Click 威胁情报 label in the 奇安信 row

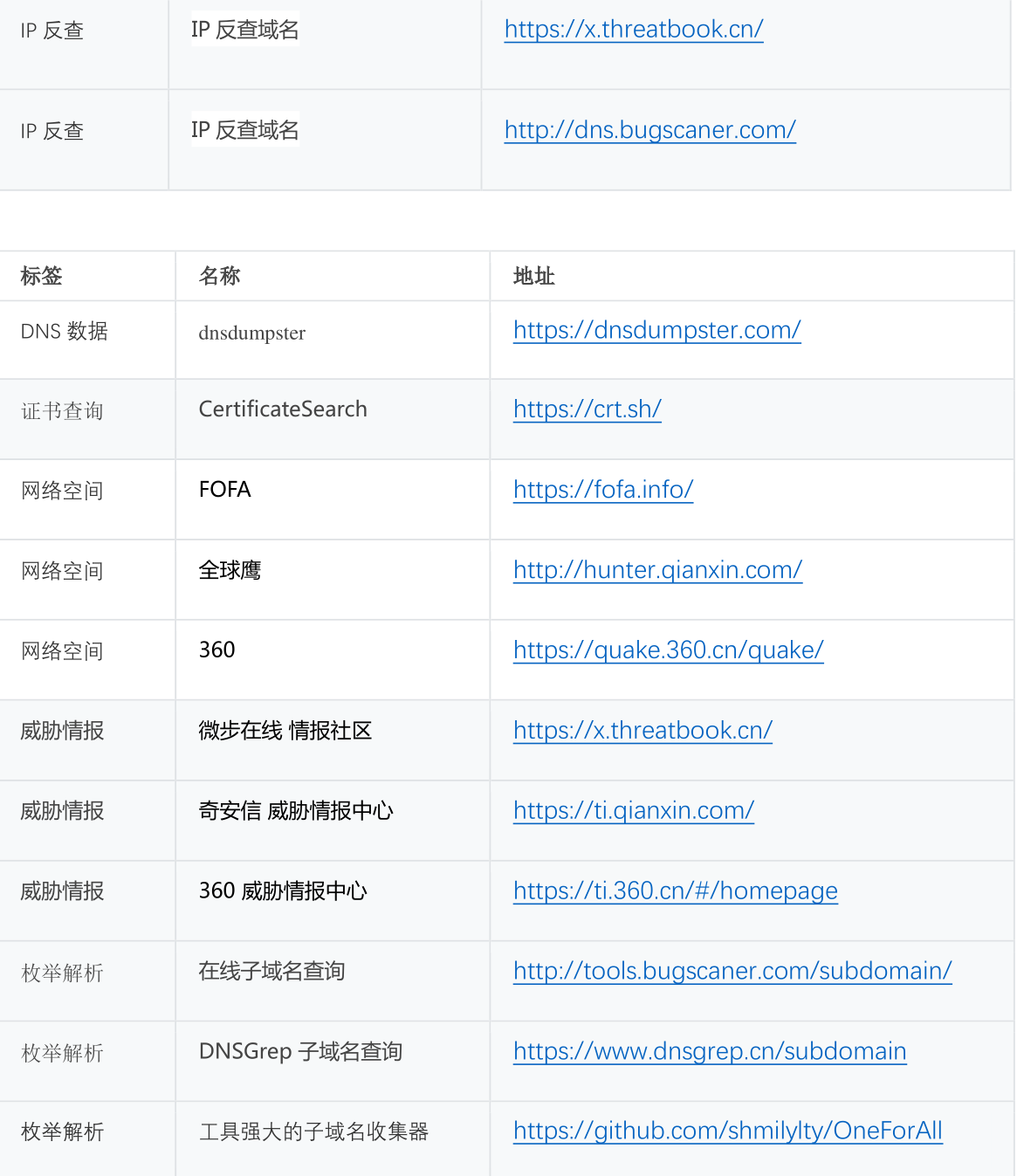click(63, 812)
